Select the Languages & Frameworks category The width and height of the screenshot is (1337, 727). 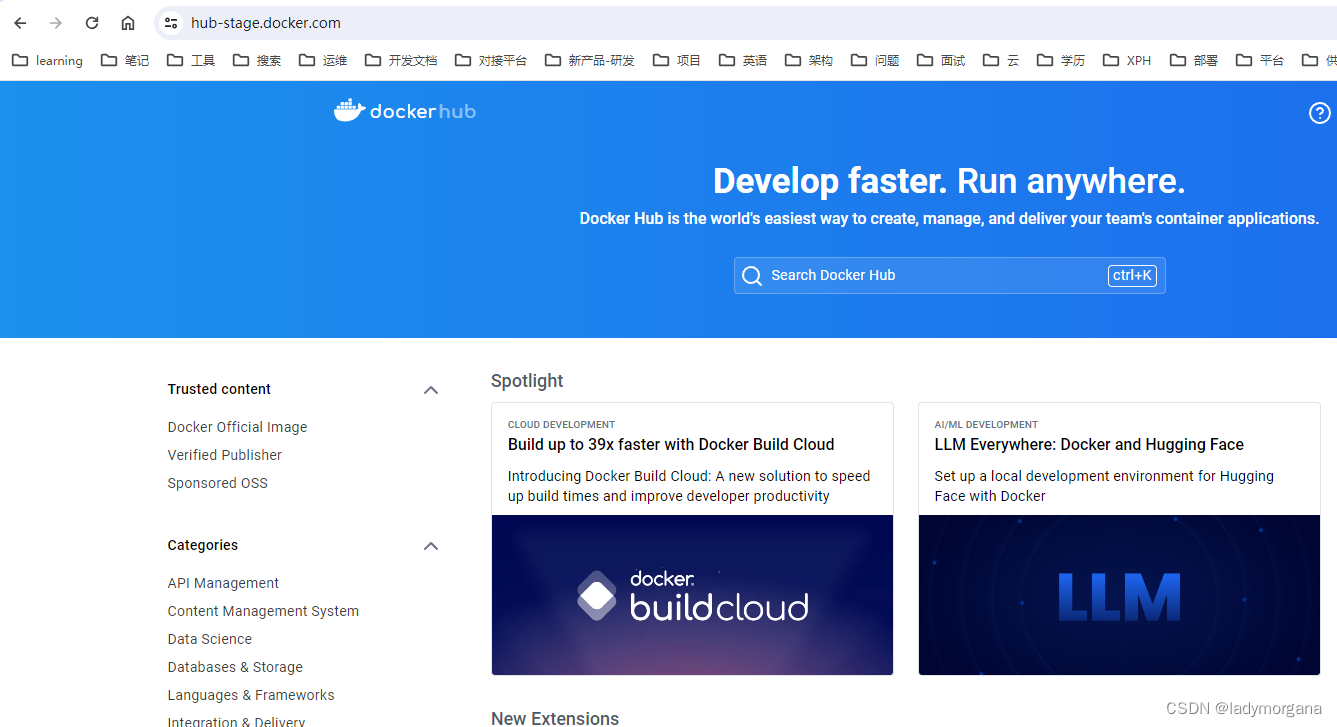(x=251, y=695)
